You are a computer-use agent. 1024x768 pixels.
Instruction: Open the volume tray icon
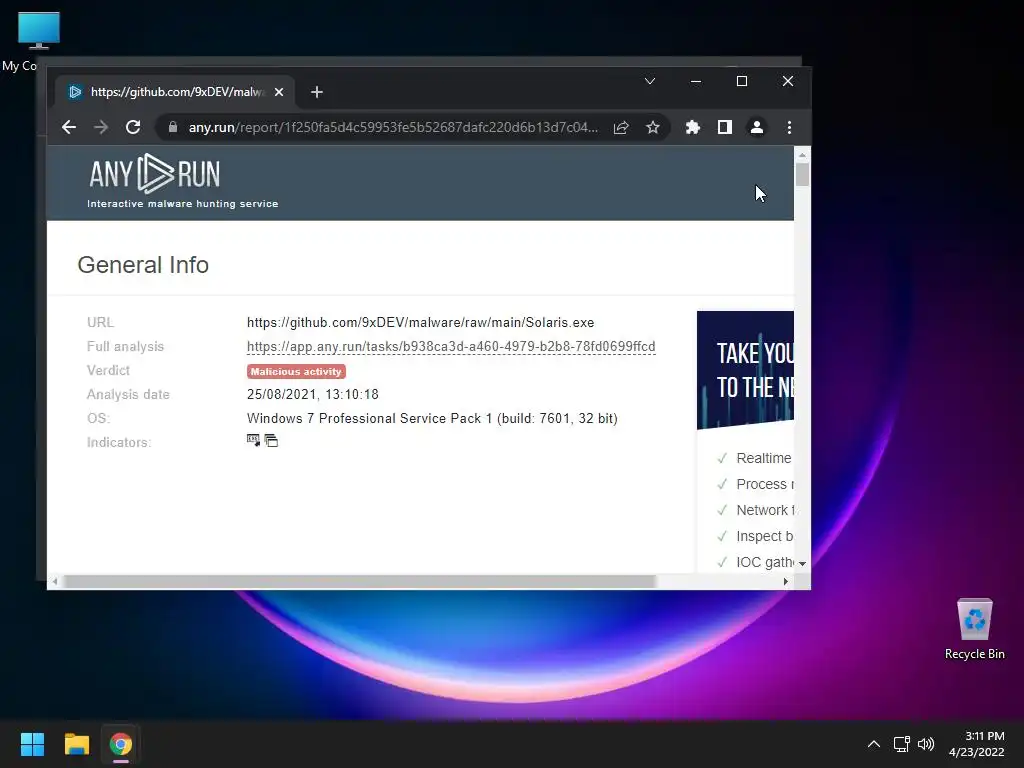coord(926,744)
